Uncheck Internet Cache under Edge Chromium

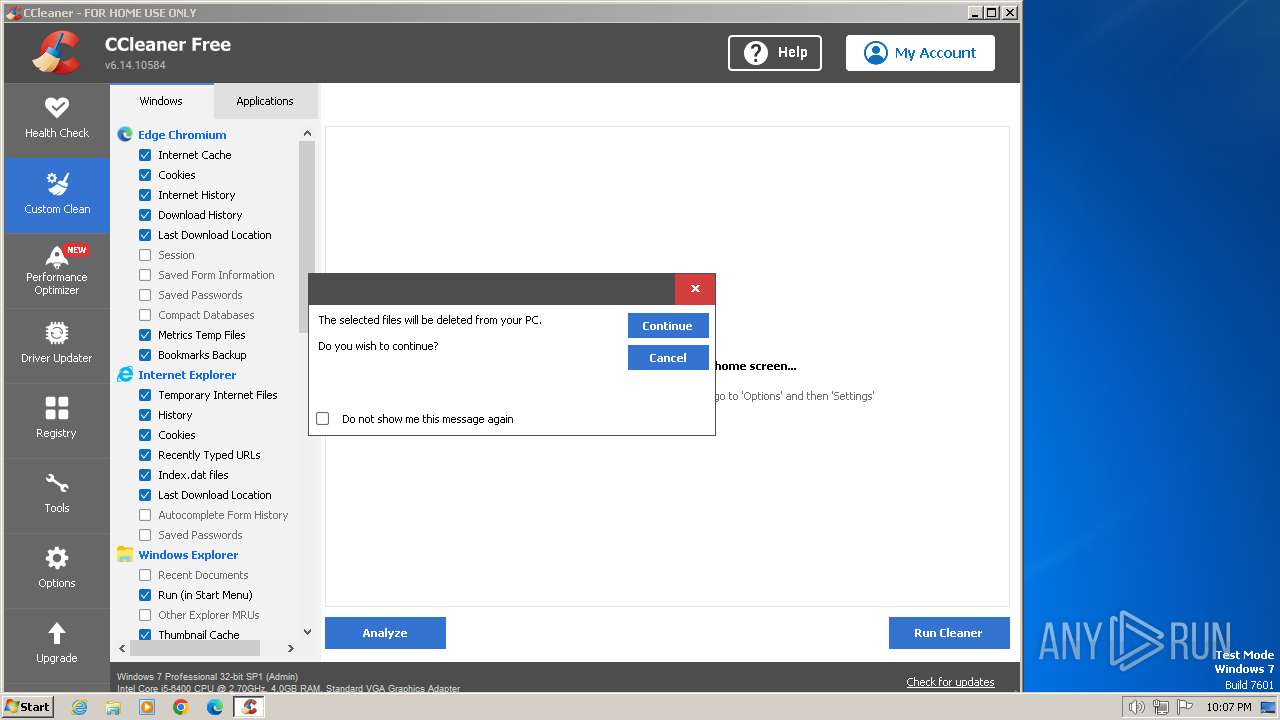(145, 155)
